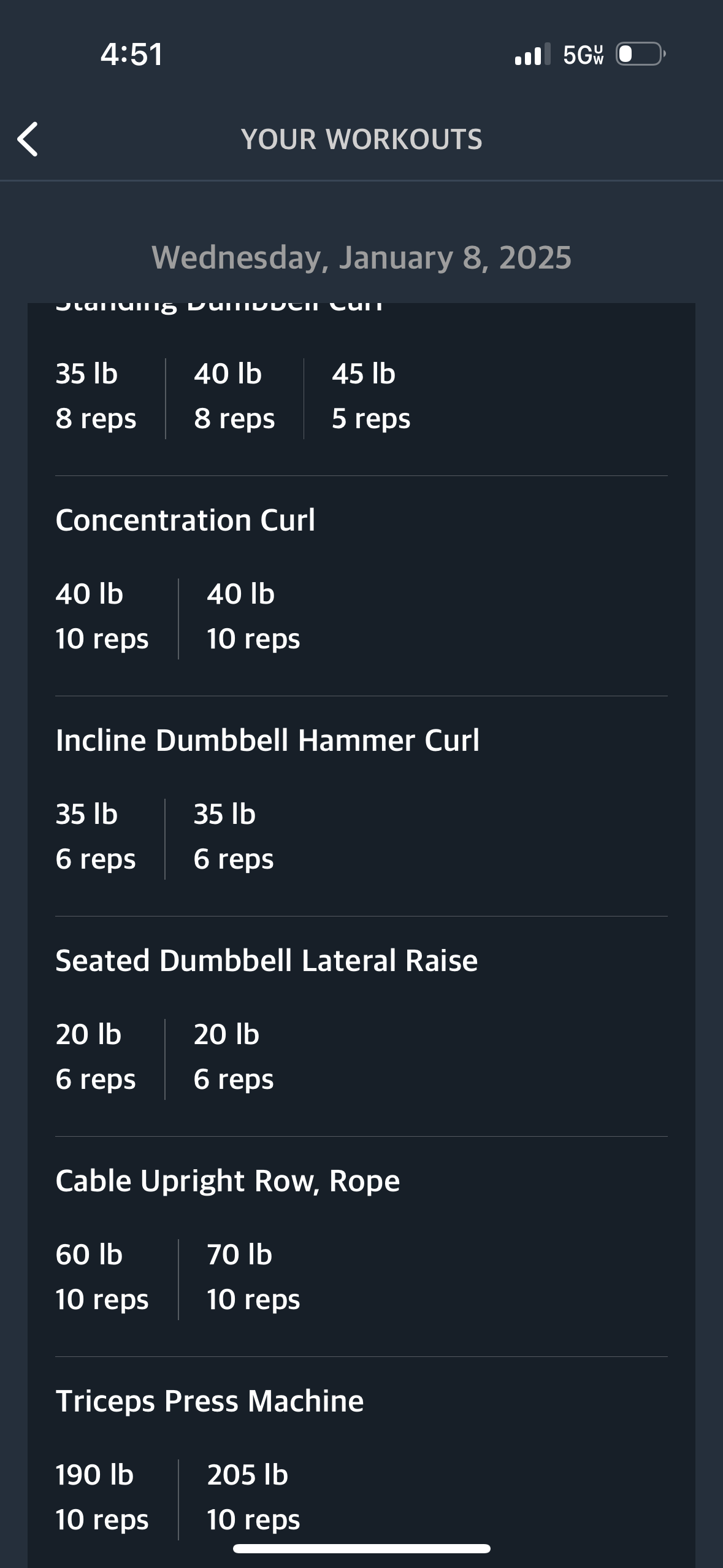This screenshot has width=723, height=1568.
Task: Select the 205 lb Triceps Press set
Action: 253,1497
